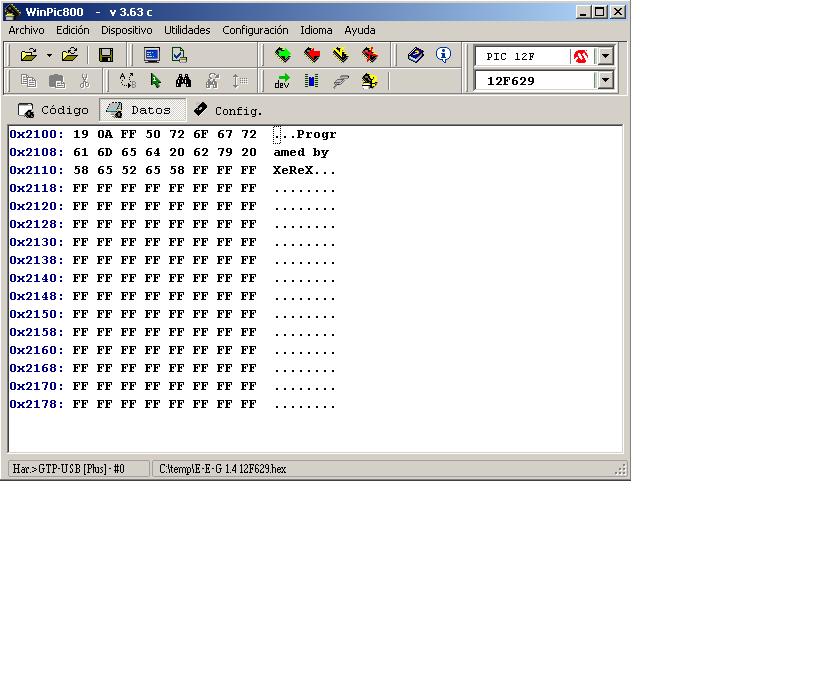Screen dimensions: 833x687
Task: Click the detect device 'dev' icon
Action: tap(283, 81)
